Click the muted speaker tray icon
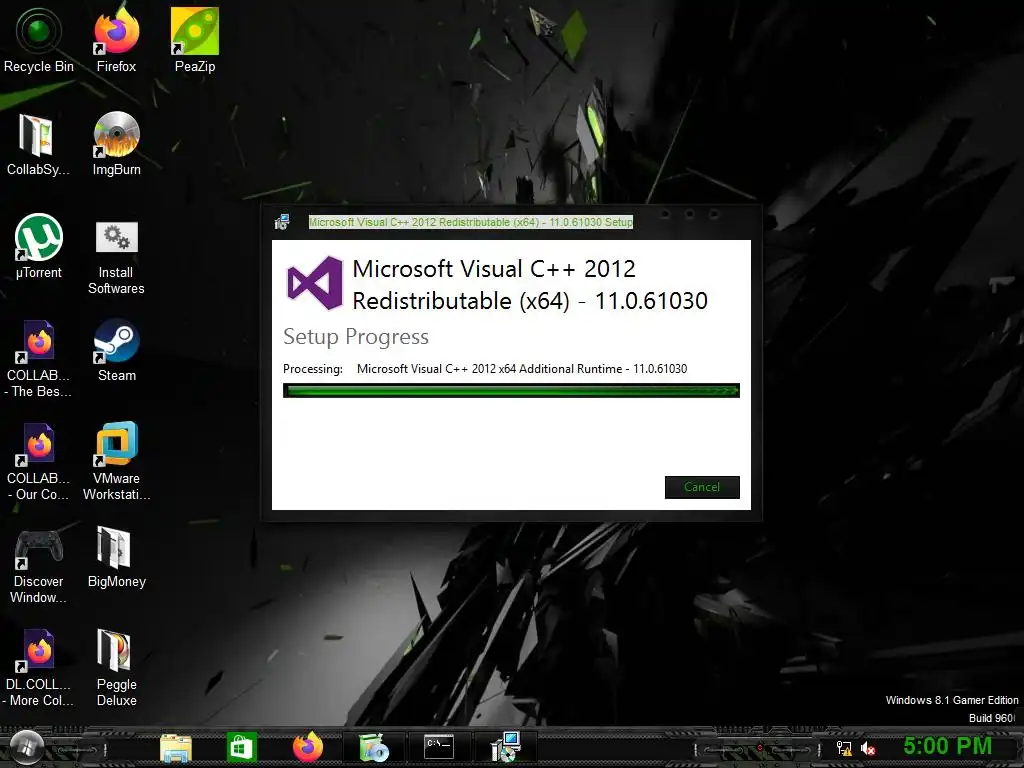This screenshot has height=768, width=1024. (868, 748)
